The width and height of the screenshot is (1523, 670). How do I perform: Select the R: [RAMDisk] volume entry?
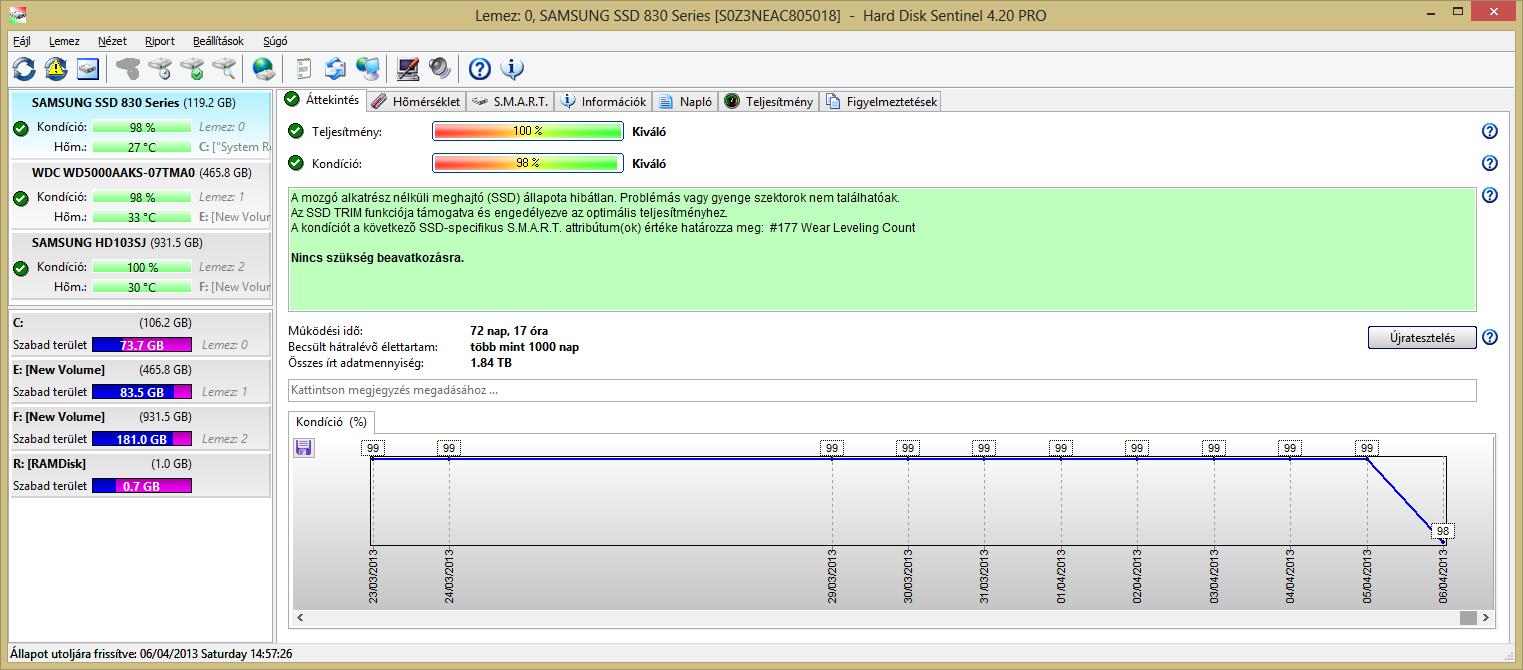pos(140,475)
